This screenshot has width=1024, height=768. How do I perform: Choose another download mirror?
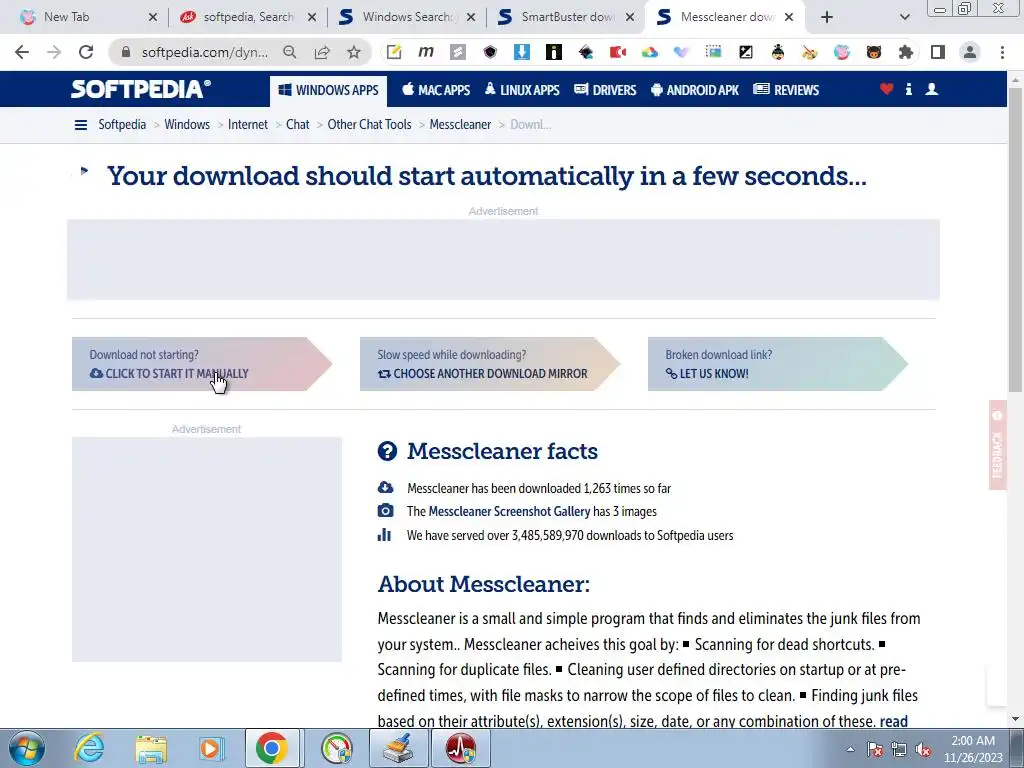point(489,364)
